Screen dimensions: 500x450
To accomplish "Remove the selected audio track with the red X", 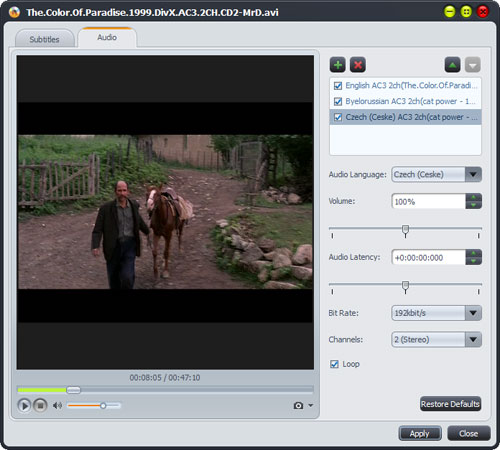I will [x=358, y=65].
